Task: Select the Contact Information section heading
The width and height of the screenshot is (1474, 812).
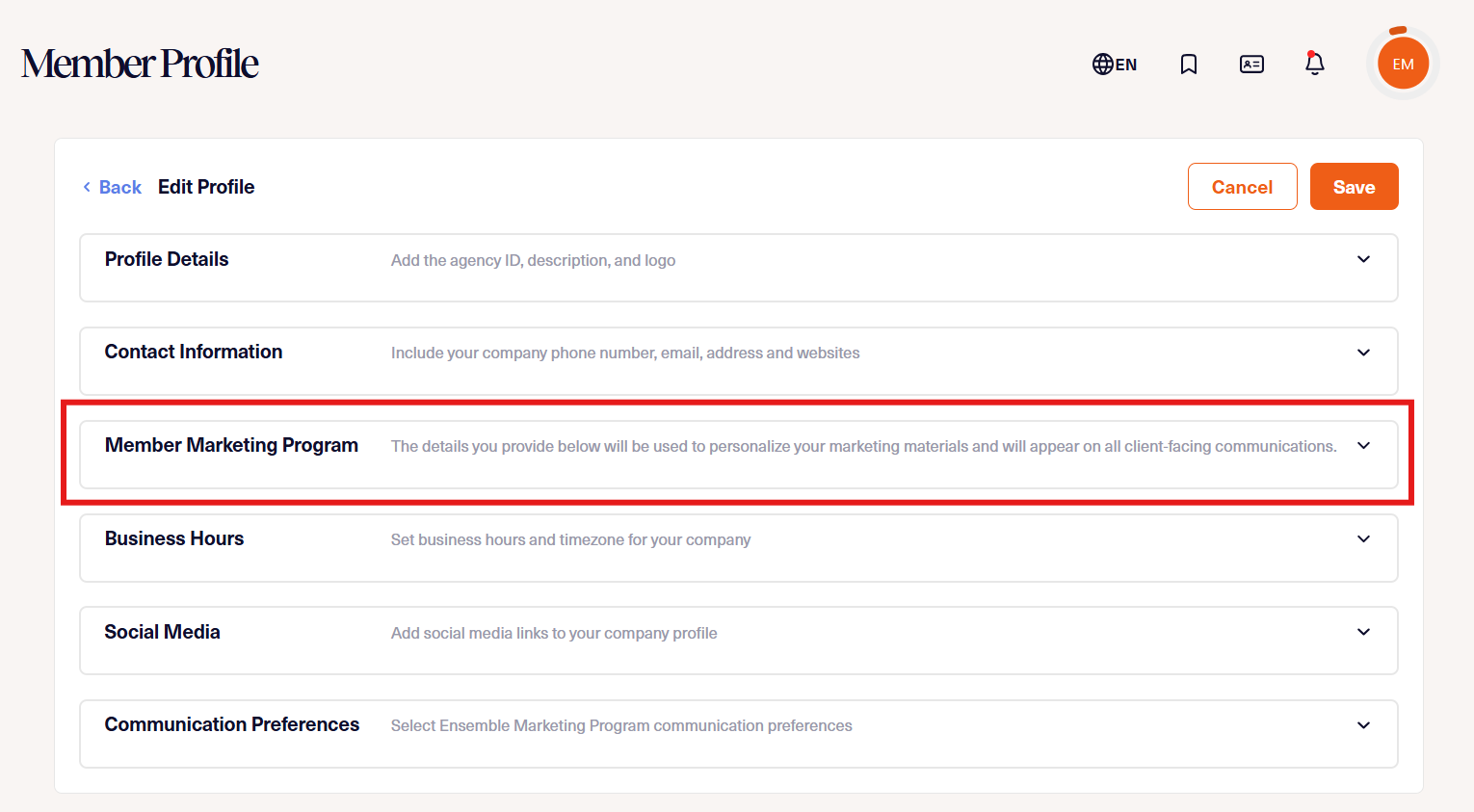Action: pyautogui.click(x=194, y=353)
